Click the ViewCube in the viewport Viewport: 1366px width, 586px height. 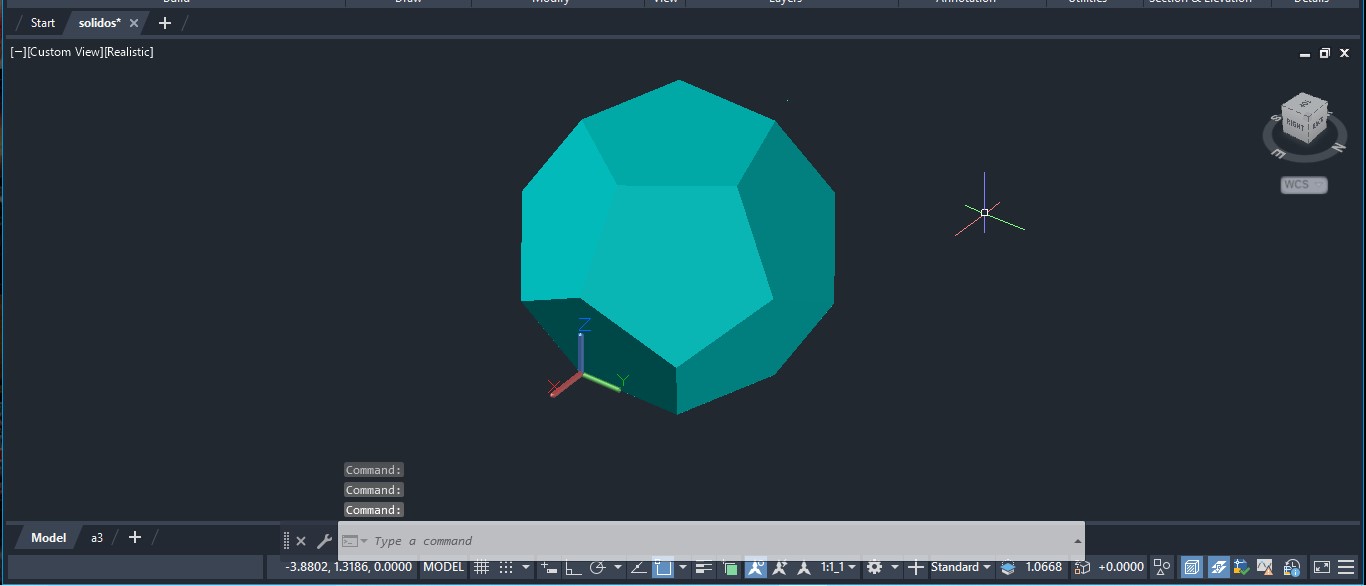click(x=1305, y=119)
